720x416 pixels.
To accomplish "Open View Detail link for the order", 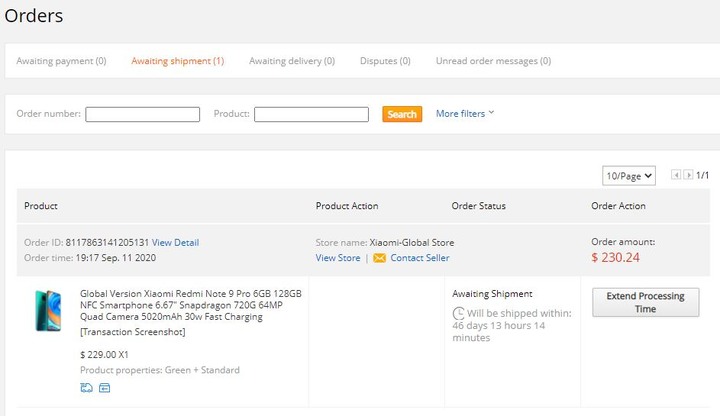I will [x=175, y=242].
